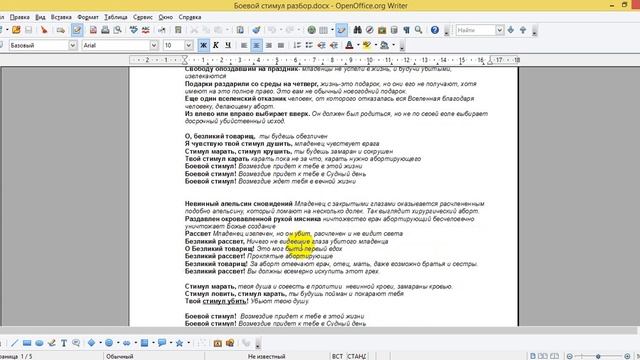640x360 pixels.
Task: Apply Font Color A swatch
Action: coord(349,45)
